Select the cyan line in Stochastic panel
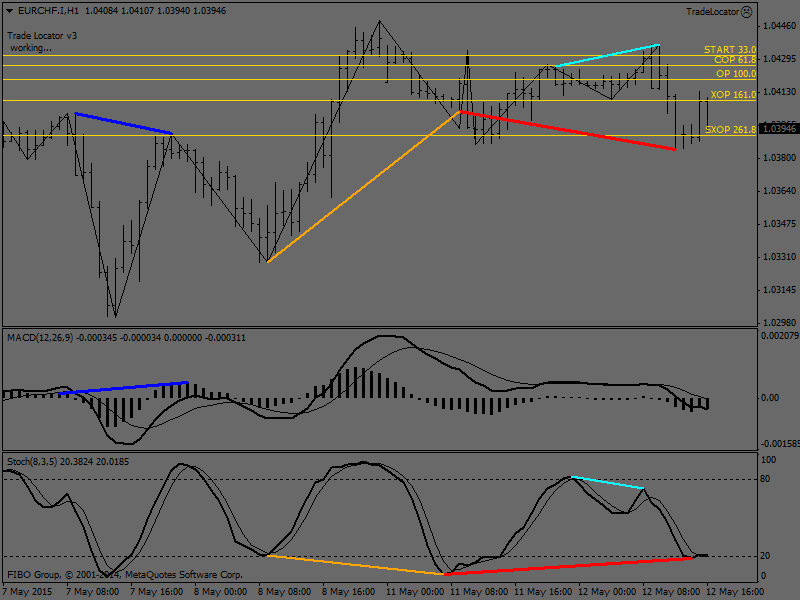Screen dimensions: 800x600 point(607,483)
